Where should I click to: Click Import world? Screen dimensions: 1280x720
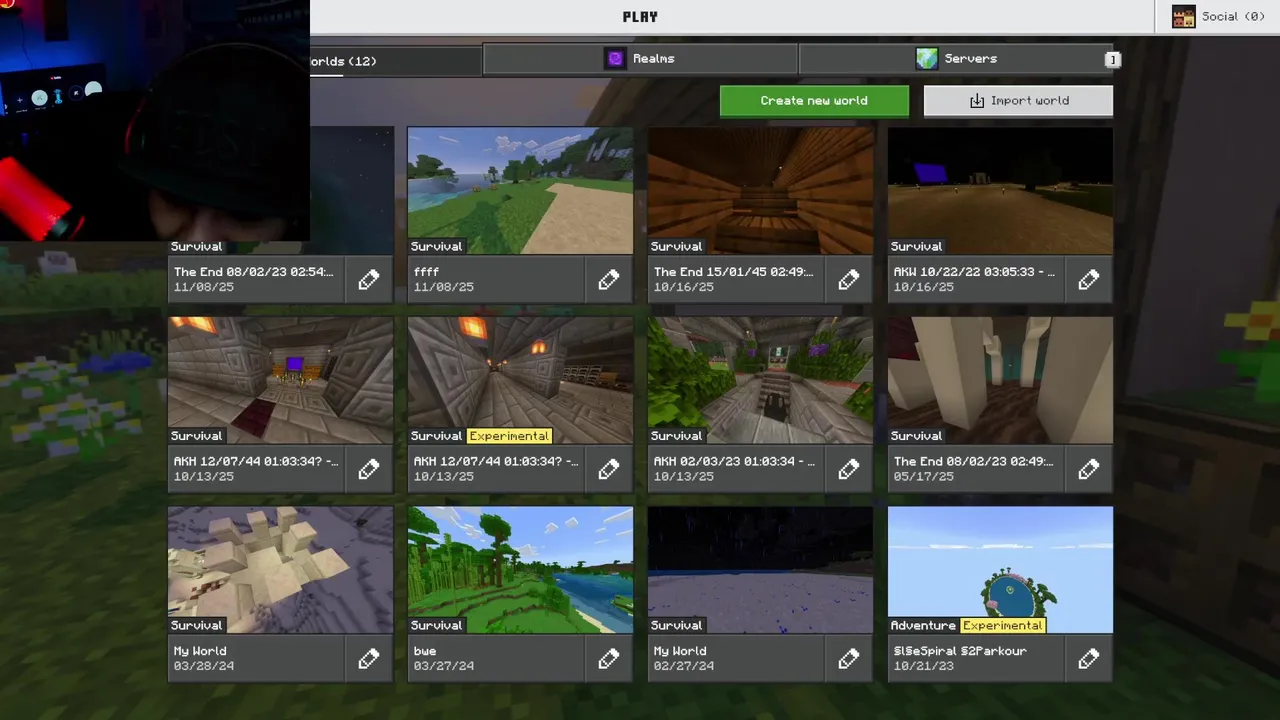coord(1018,100)
